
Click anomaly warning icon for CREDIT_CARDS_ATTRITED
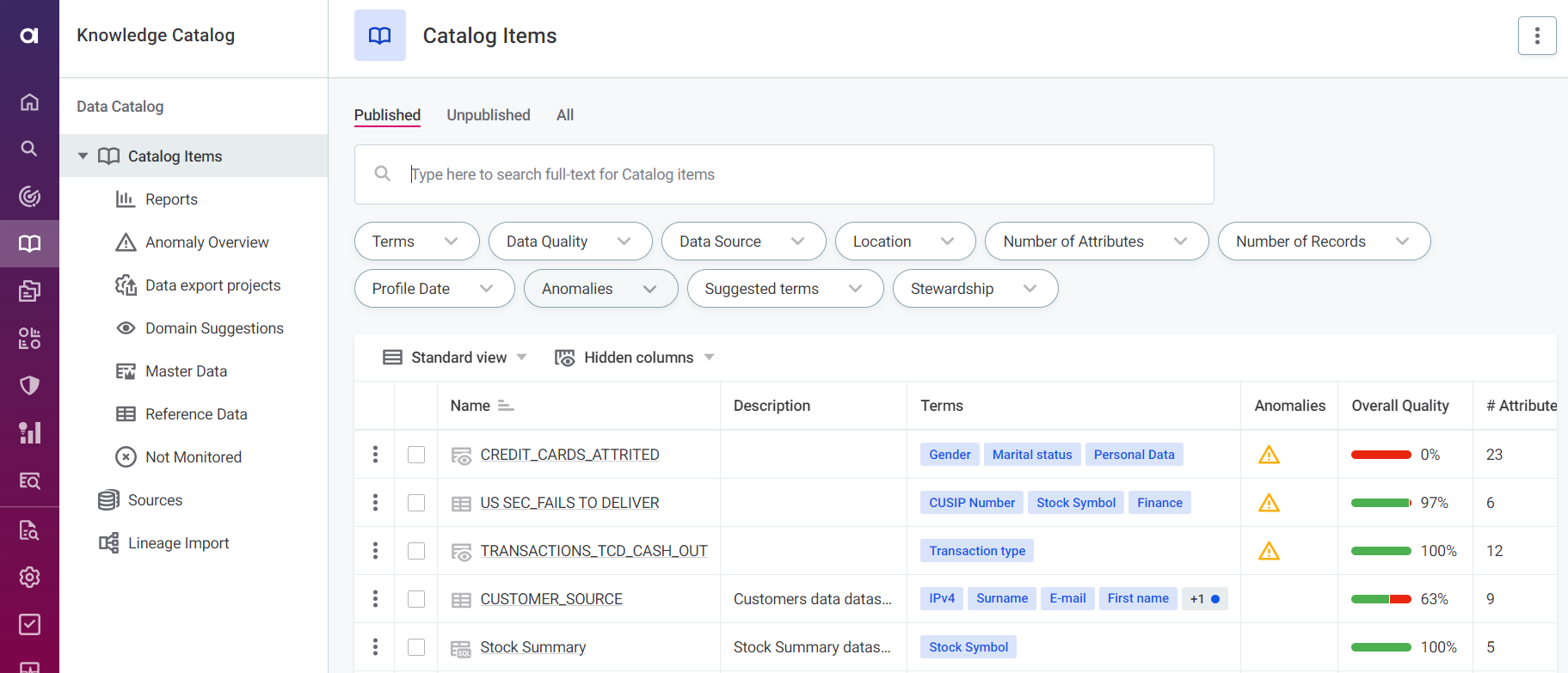click(x=1269, y=455)
